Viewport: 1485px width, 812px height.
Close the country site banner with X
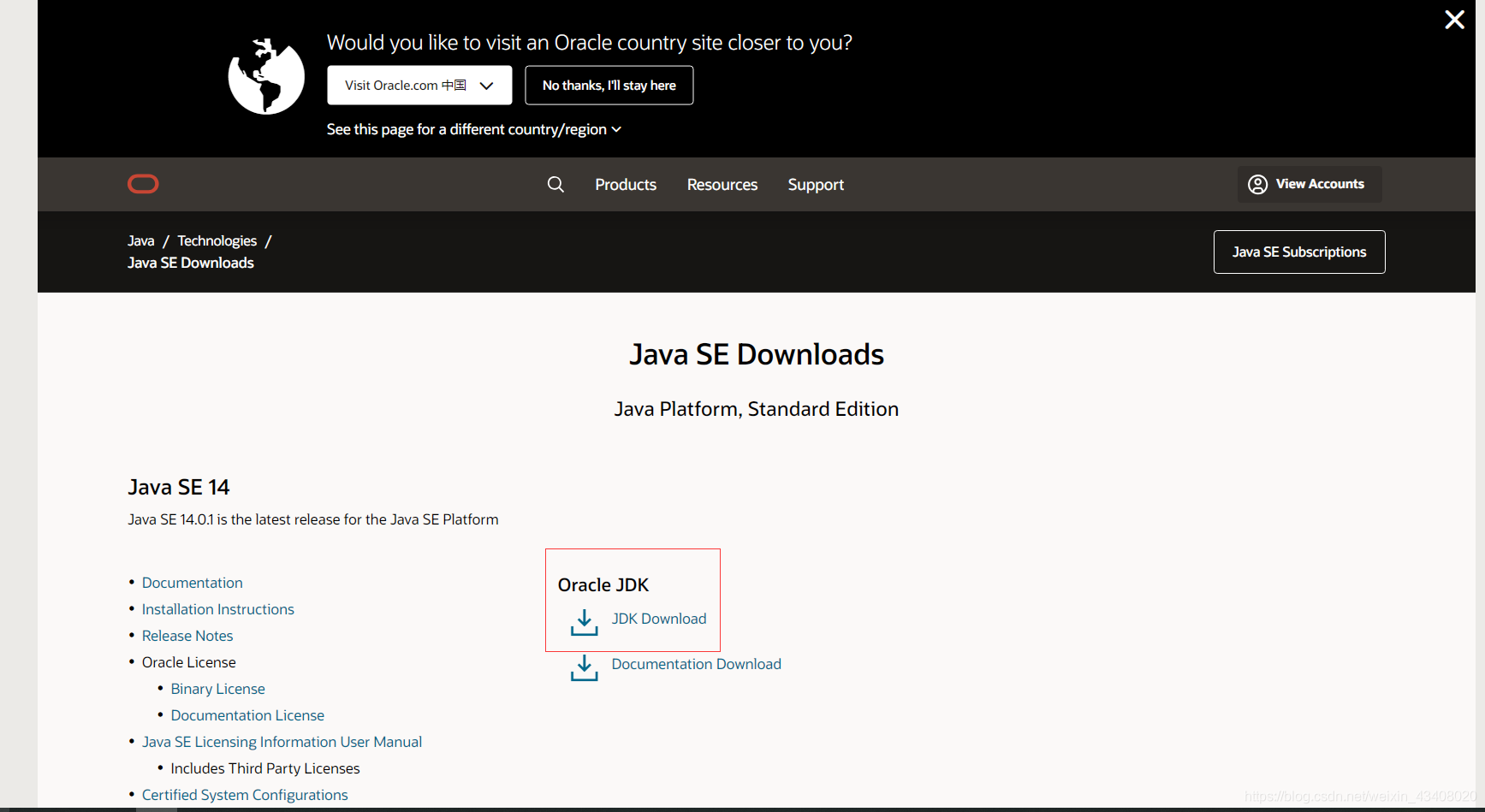pyautogui.click(x=1454, y=20)
